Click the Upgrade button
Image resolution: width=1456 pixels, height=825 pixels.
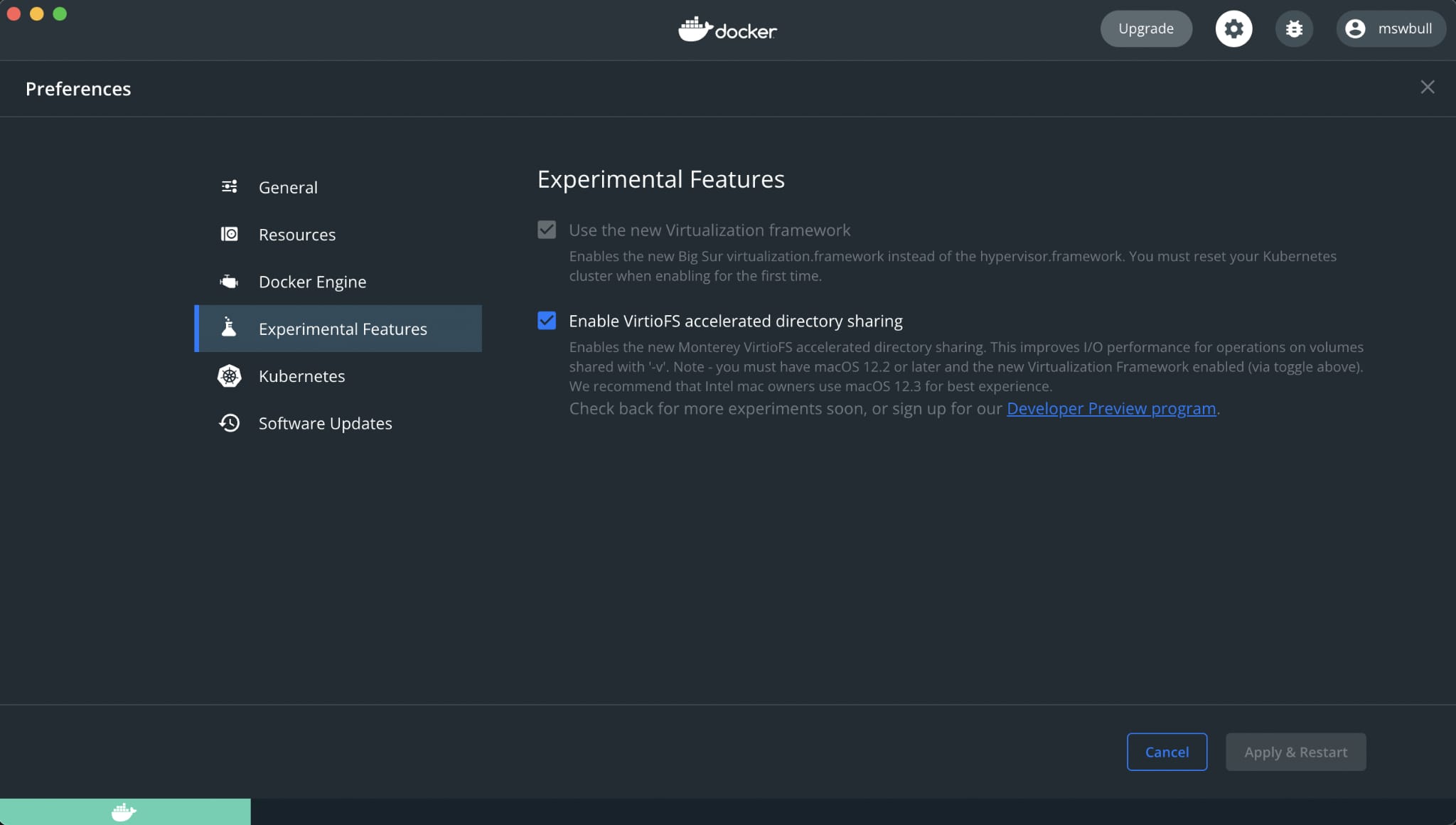[1146, 28]
